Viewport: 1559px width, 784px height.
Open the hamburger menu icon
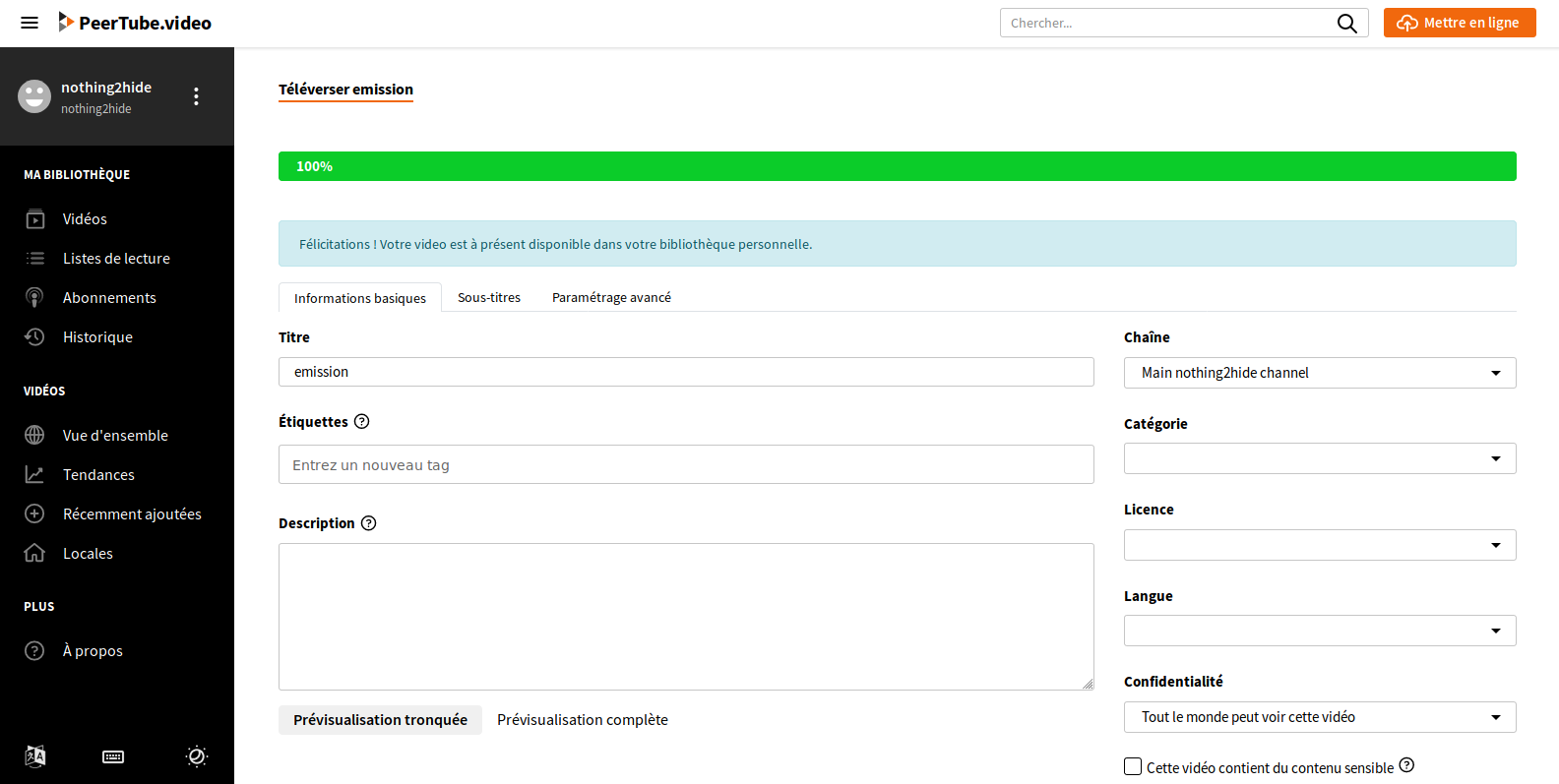[30, 23]
